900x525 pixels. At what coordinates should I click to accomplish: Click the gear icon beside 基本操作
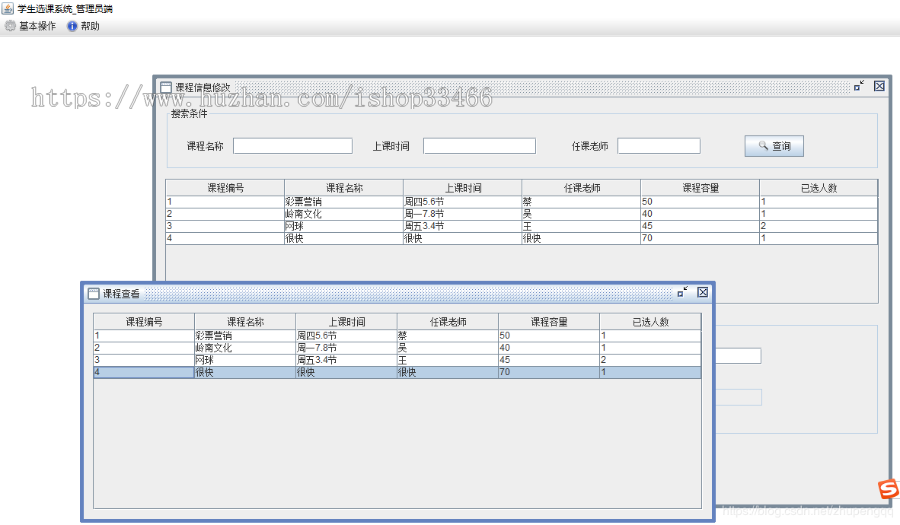click(10, 26)
